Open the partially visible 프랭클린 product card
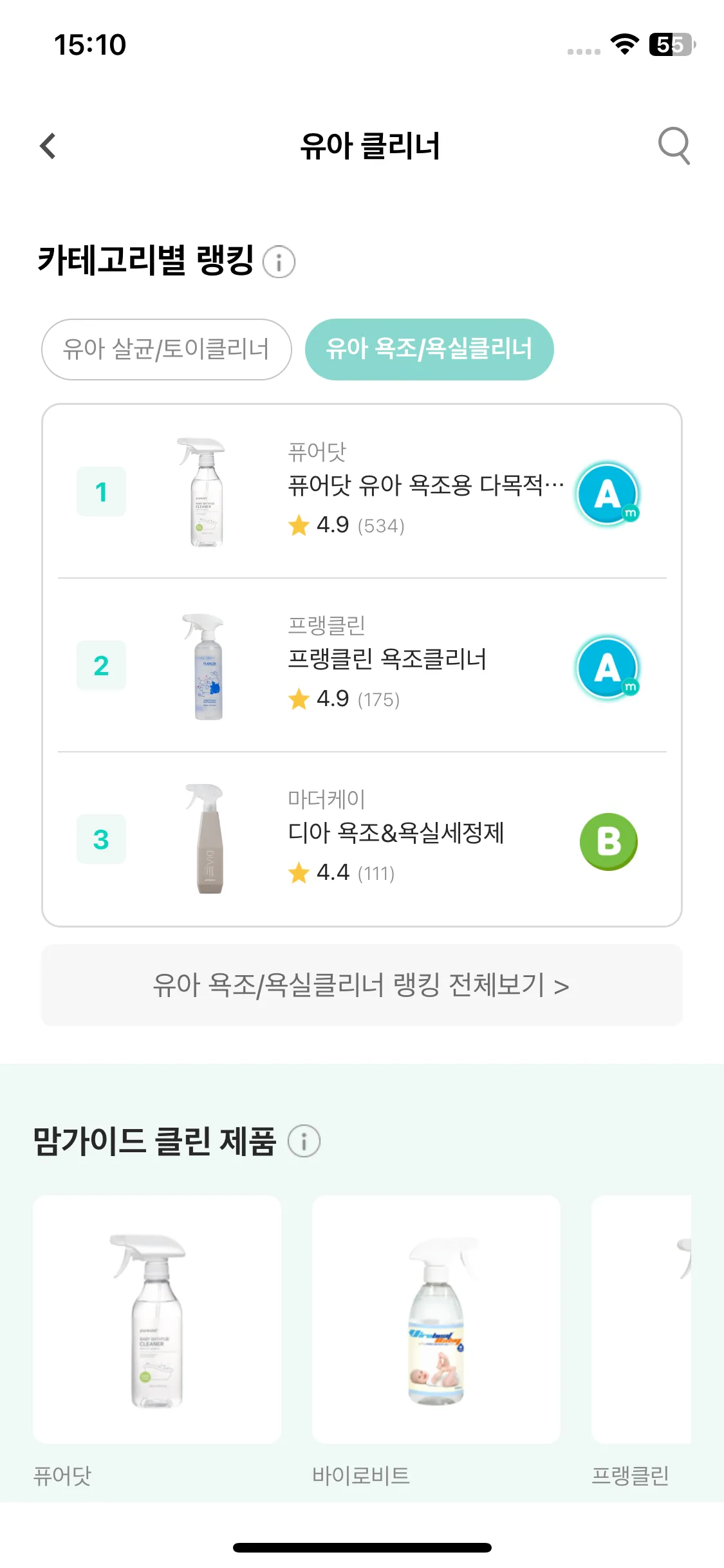The width and height of the screenshot is (724, 1568). 641,1341
